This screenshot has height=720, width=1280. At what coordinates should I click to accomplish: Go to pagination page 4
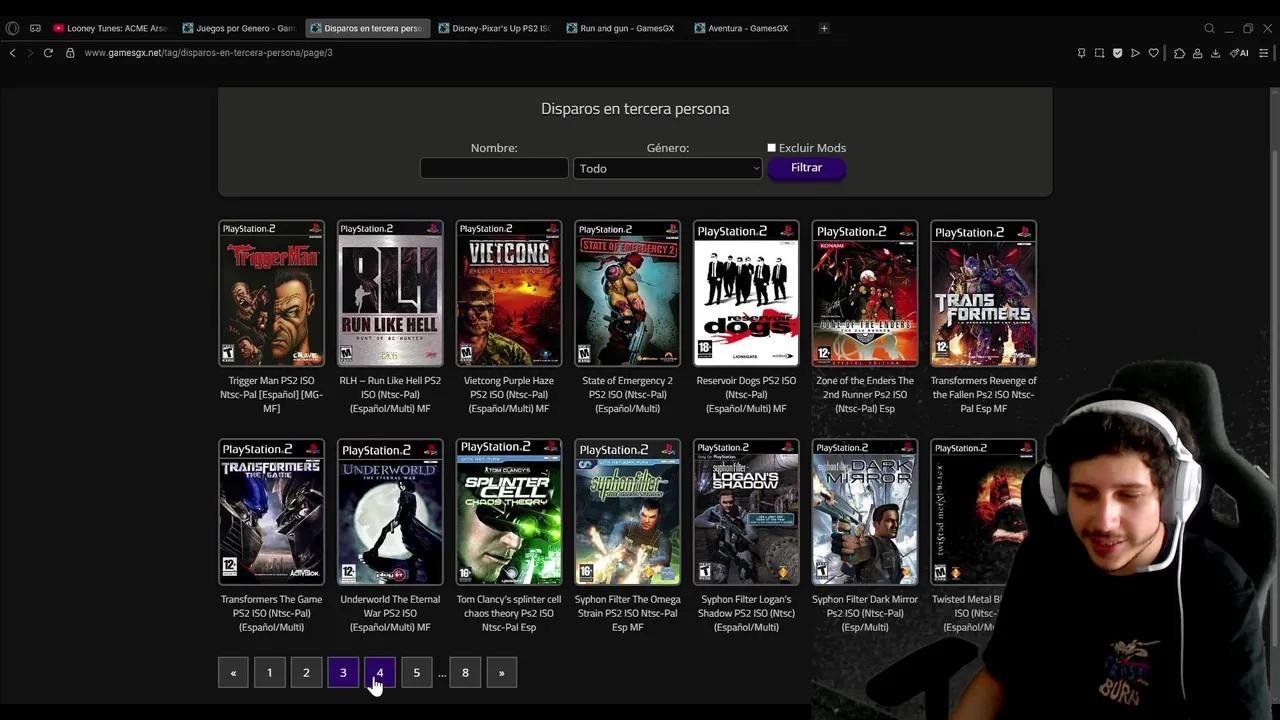[x=380, y=673]
